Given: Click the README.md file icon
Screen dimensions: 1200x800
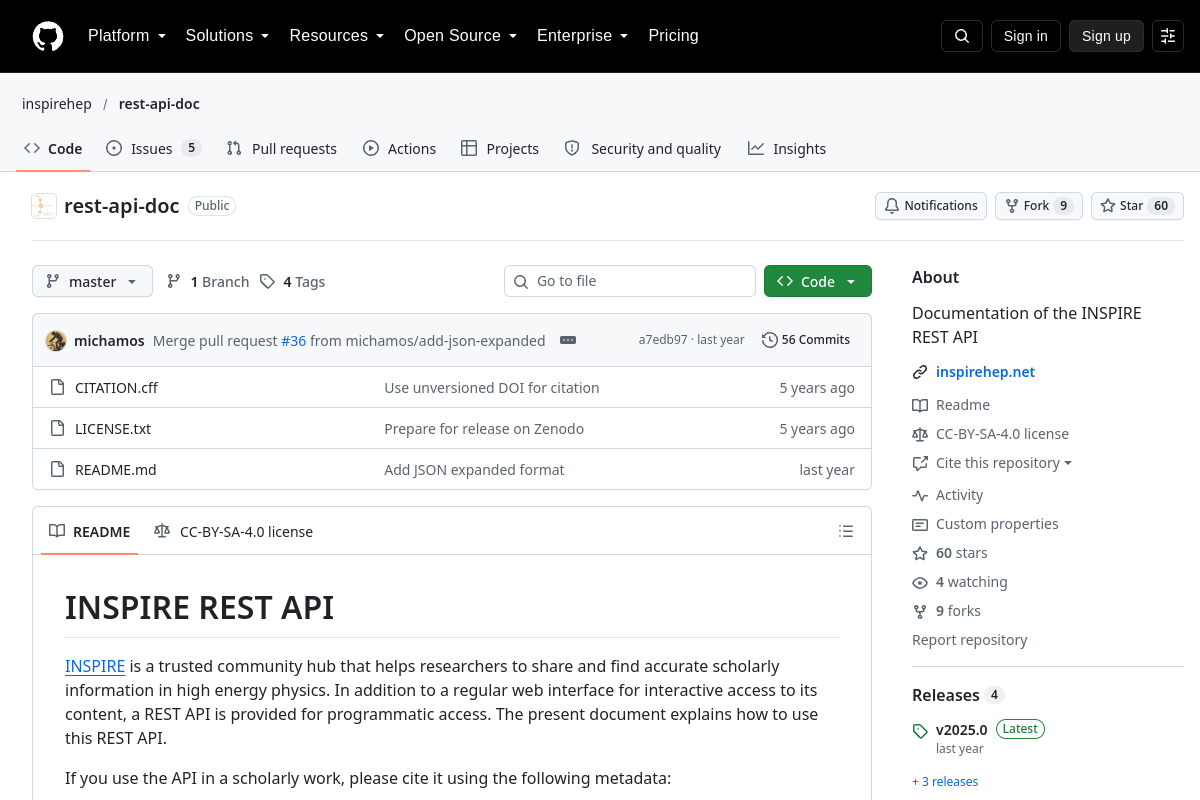Looking at the screenshot, I should [x=57, y=470].
